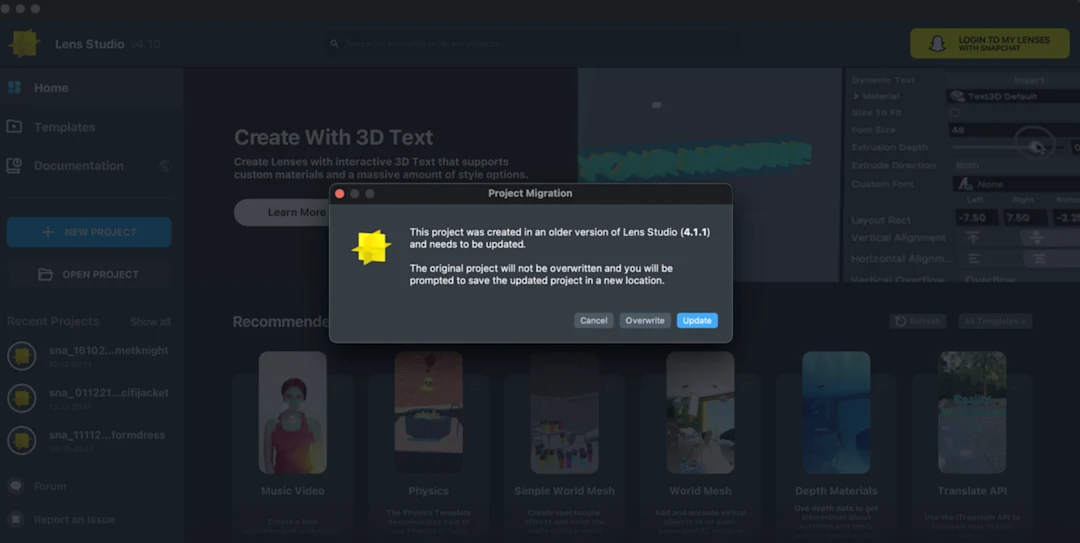Open recent project sna_11112...formdress

(x=88, y=440)
